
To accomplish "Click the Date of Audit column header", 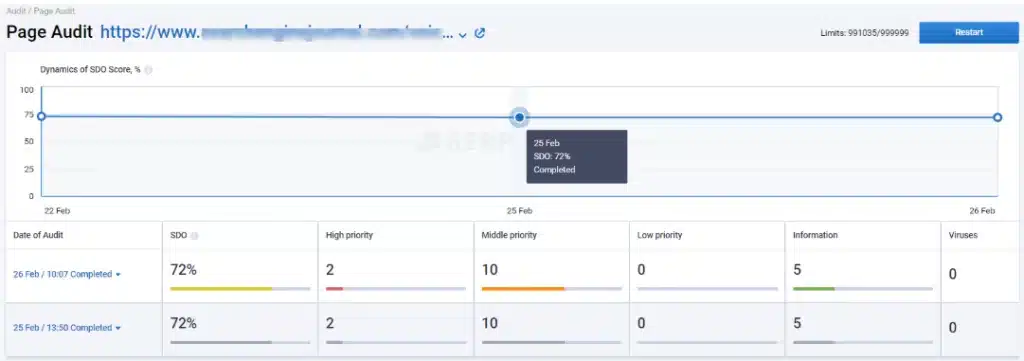I will [x=39, y=235].
